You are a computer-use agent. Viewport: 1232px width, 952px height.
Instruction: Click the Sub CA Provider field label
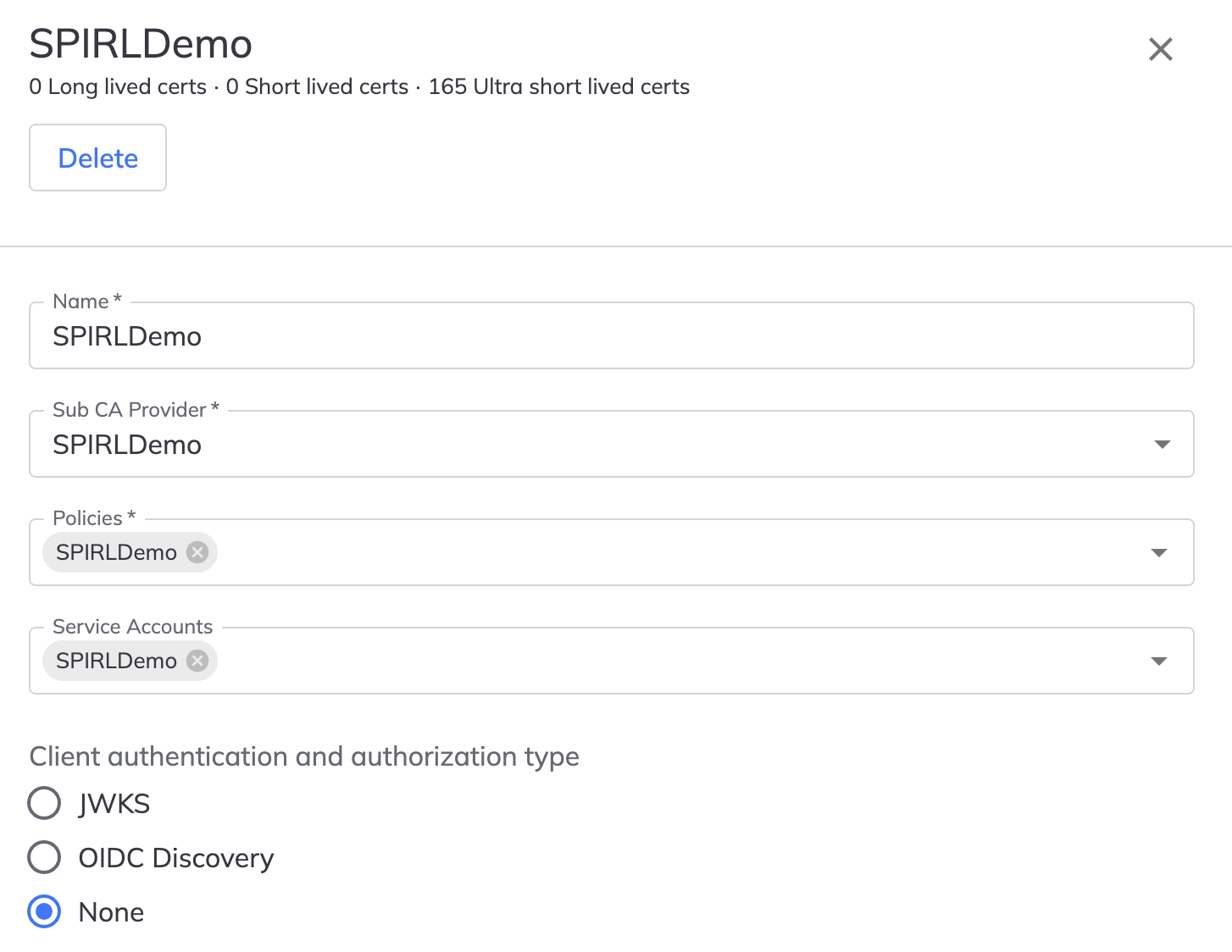point(129,409)
